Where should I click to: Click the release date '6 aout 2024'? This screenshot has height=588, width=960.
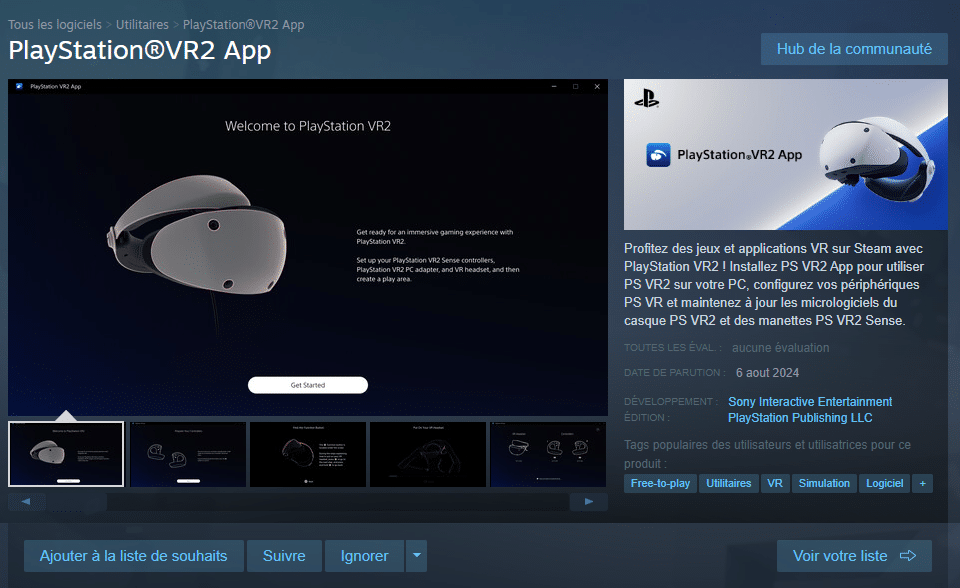pos(767,373)
